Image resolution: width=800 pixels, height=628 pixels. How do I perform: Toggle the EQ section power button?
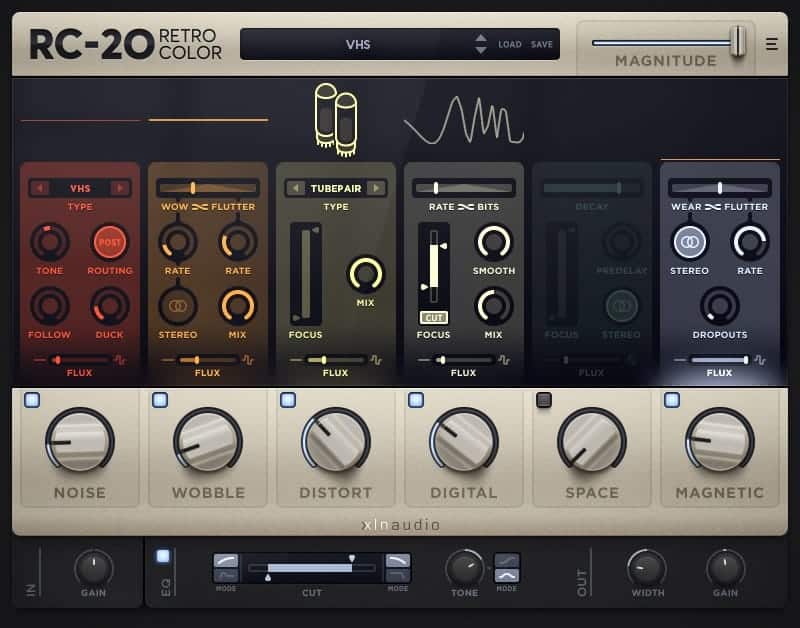pyautogui.click(x=163, y=556)
